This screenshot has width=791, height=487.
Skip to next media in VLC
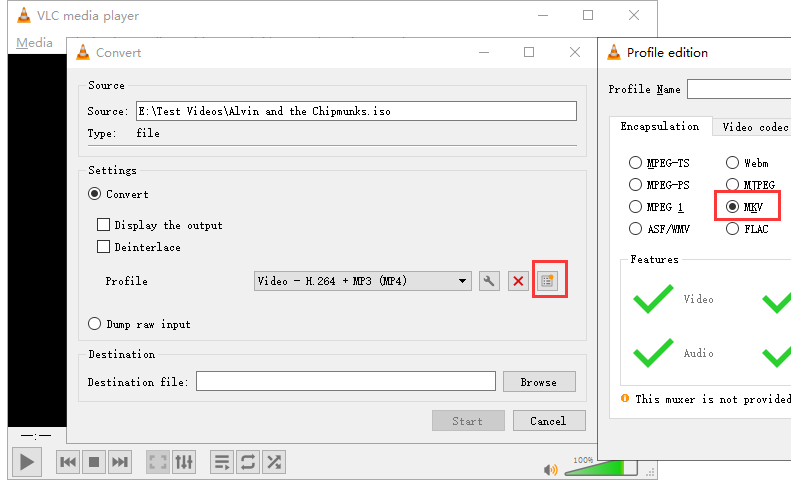[x=120, y=462]
